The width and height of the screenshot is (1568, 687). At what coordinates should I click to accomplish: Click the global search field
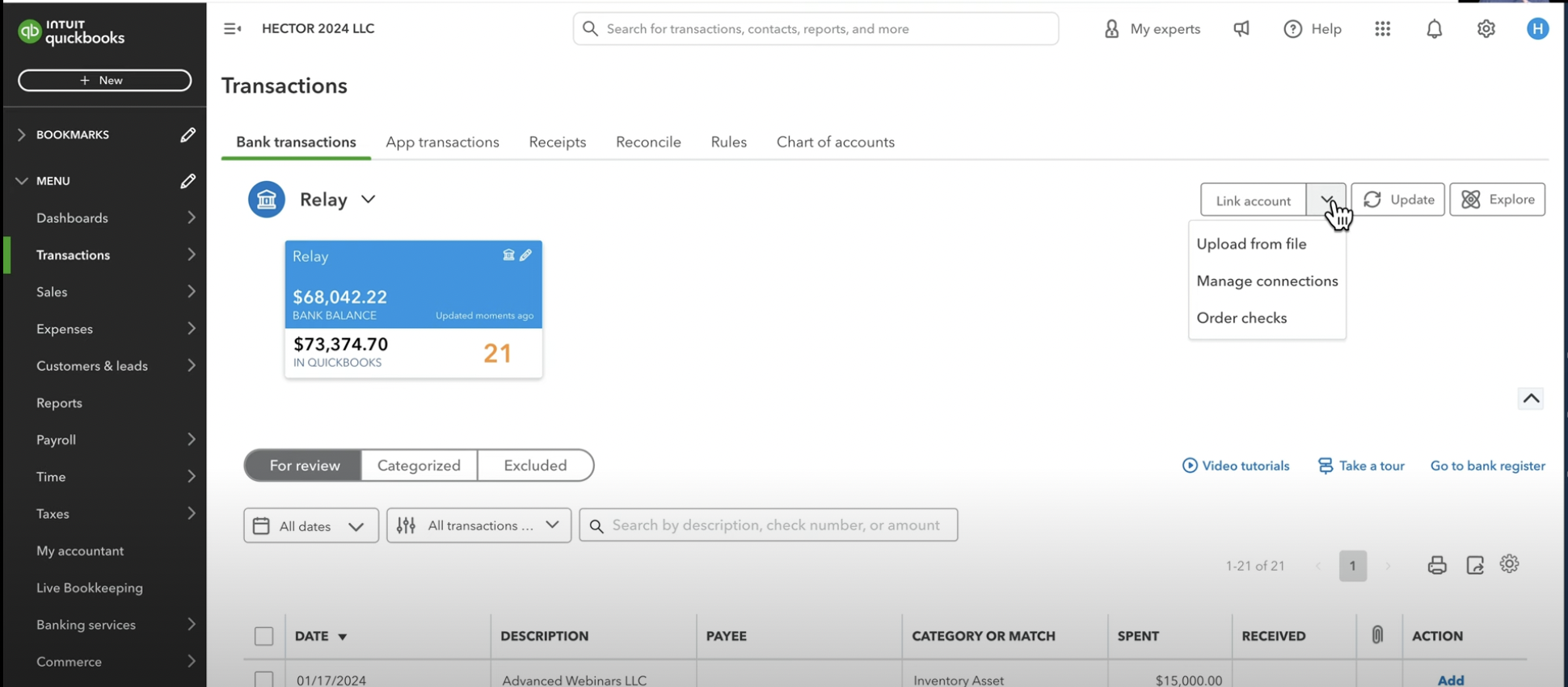pos(816,29)
